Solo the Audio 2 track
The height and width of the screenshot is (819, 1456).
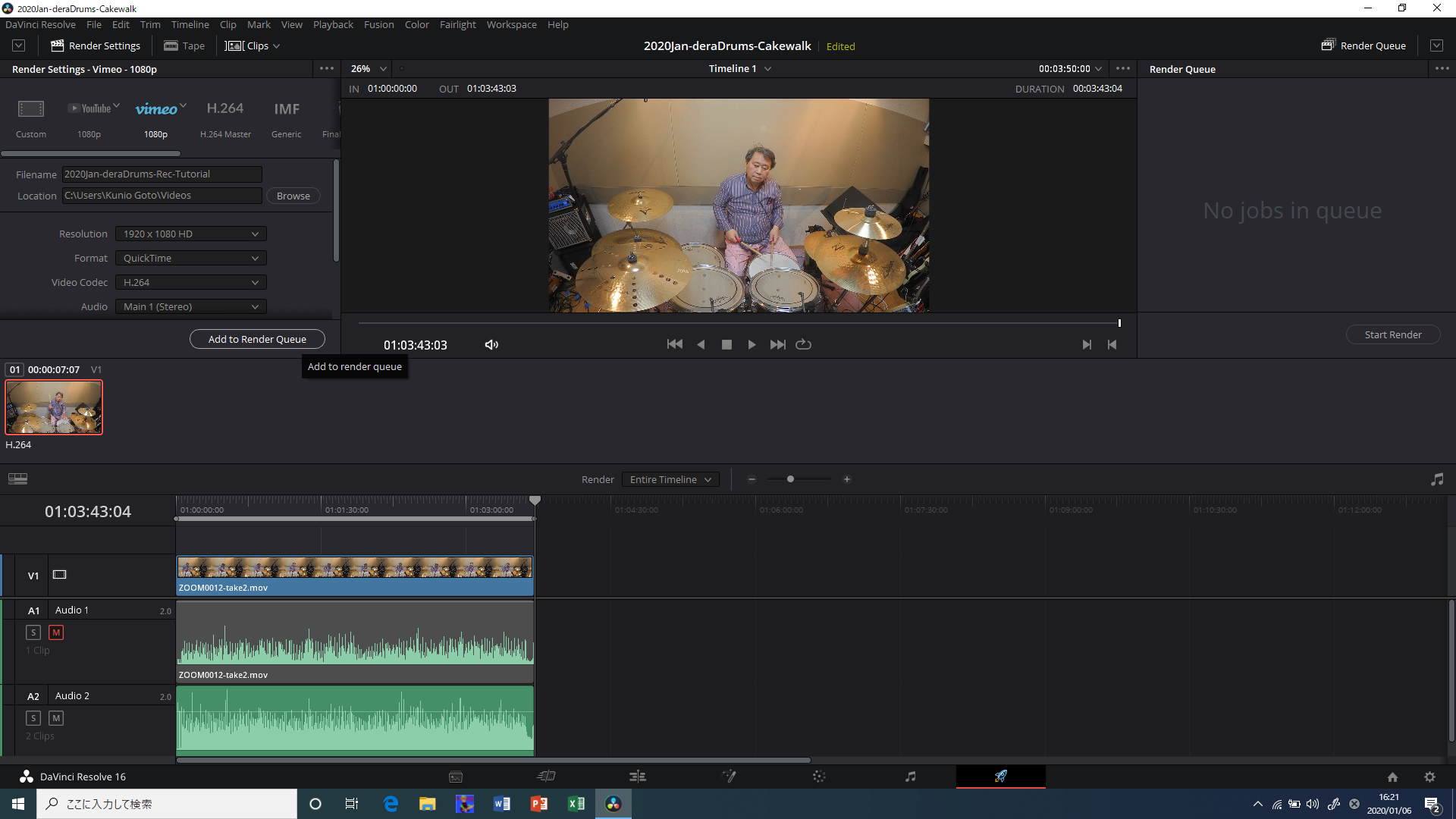[x=33, y=718]
